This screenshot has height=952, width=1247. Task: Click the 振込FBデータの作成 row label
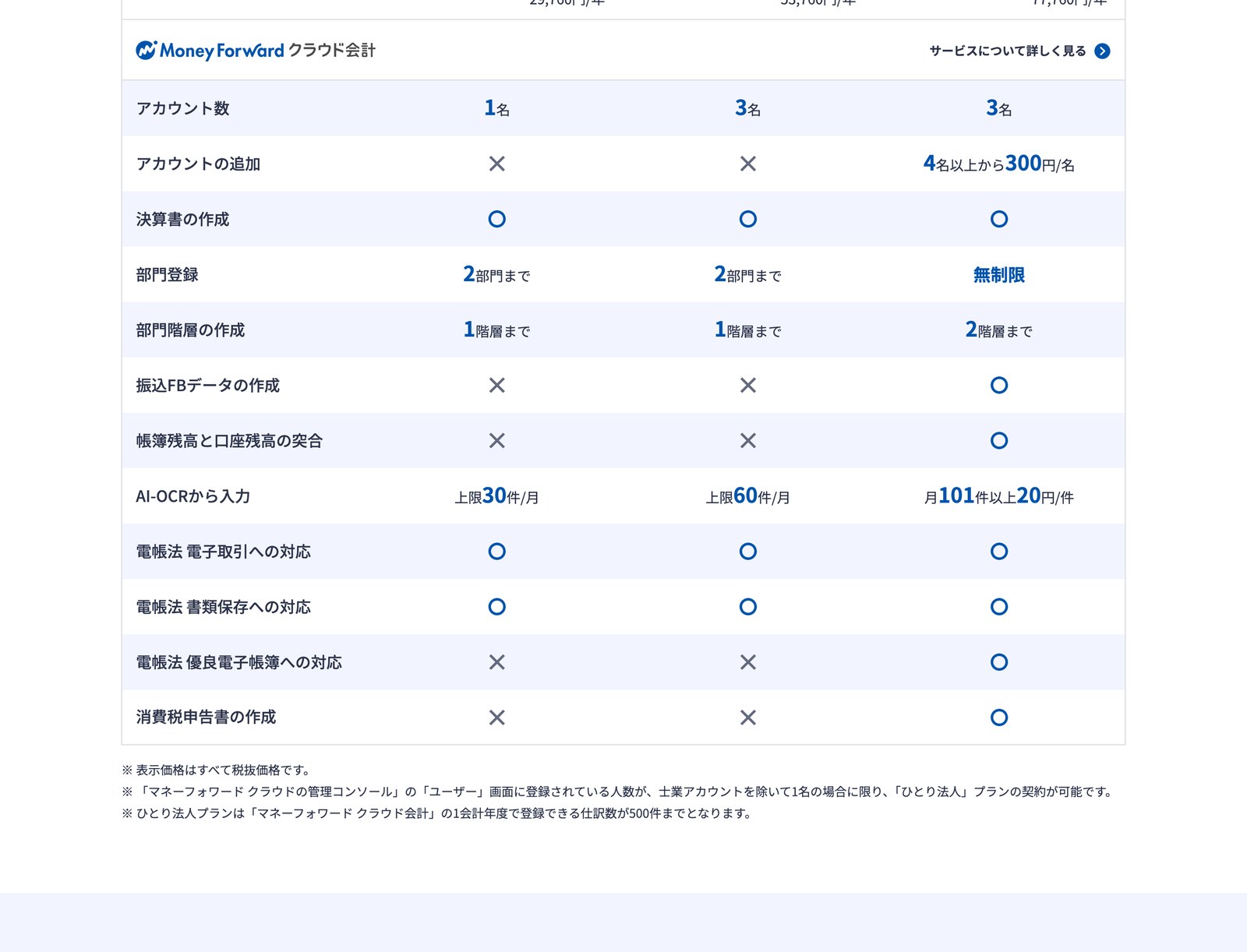(207, 386)
